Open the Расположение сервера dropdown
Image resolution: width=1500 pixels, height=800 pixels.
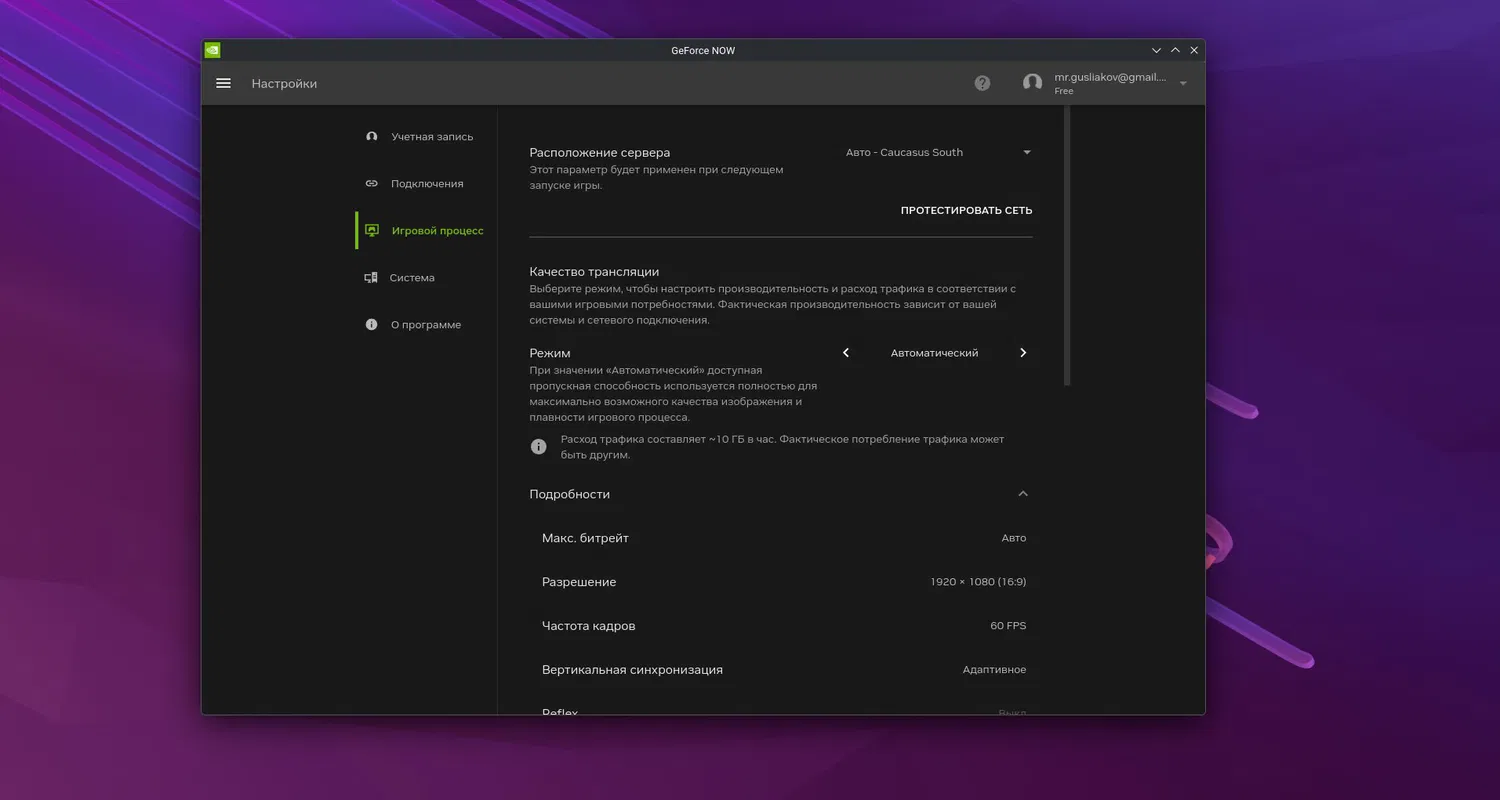[x=936, y=152]
